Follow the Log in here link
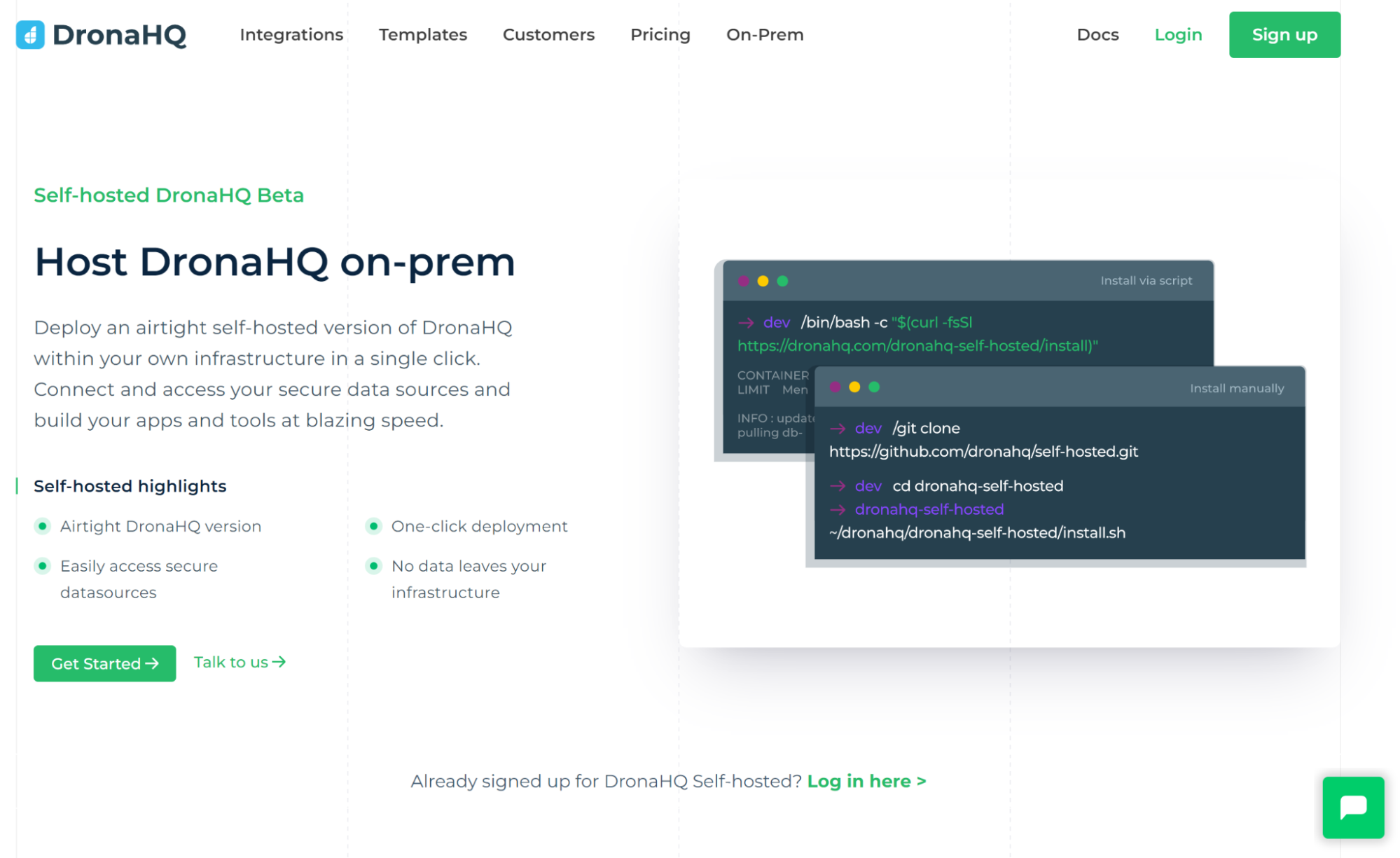 (x=866, y=781)
